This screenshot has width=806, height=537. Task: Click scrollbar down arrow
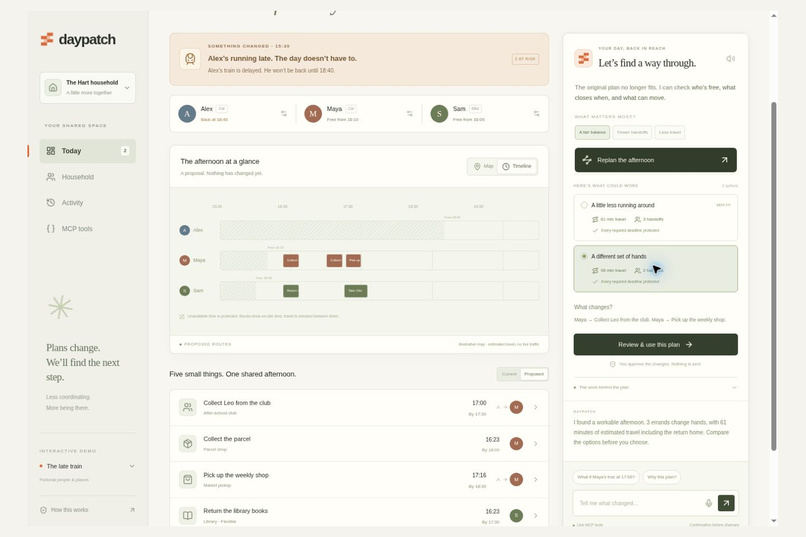tap(774, 521)
